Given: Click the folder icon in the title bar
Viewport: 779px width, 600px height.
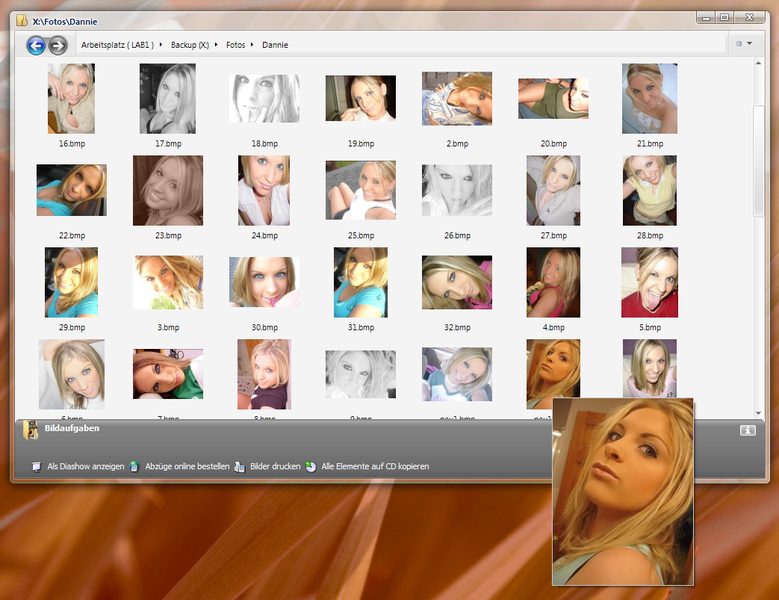Looking at the screenshot, I should 22,21.
